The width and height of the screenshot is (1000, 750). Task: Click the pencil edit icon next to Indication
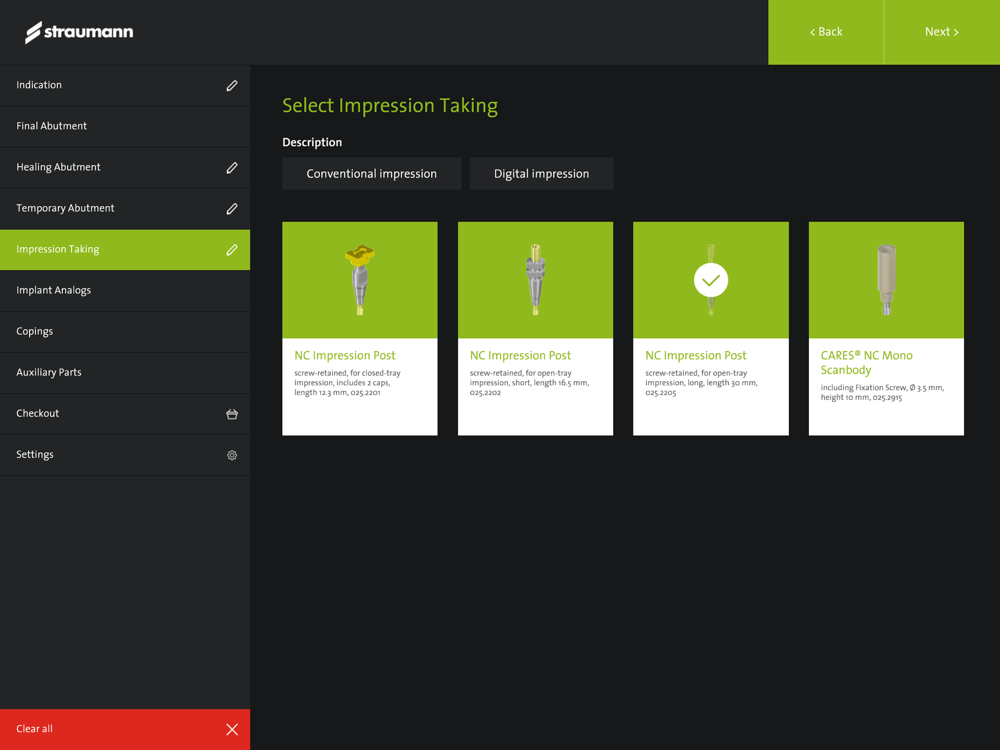pos(232,85)
